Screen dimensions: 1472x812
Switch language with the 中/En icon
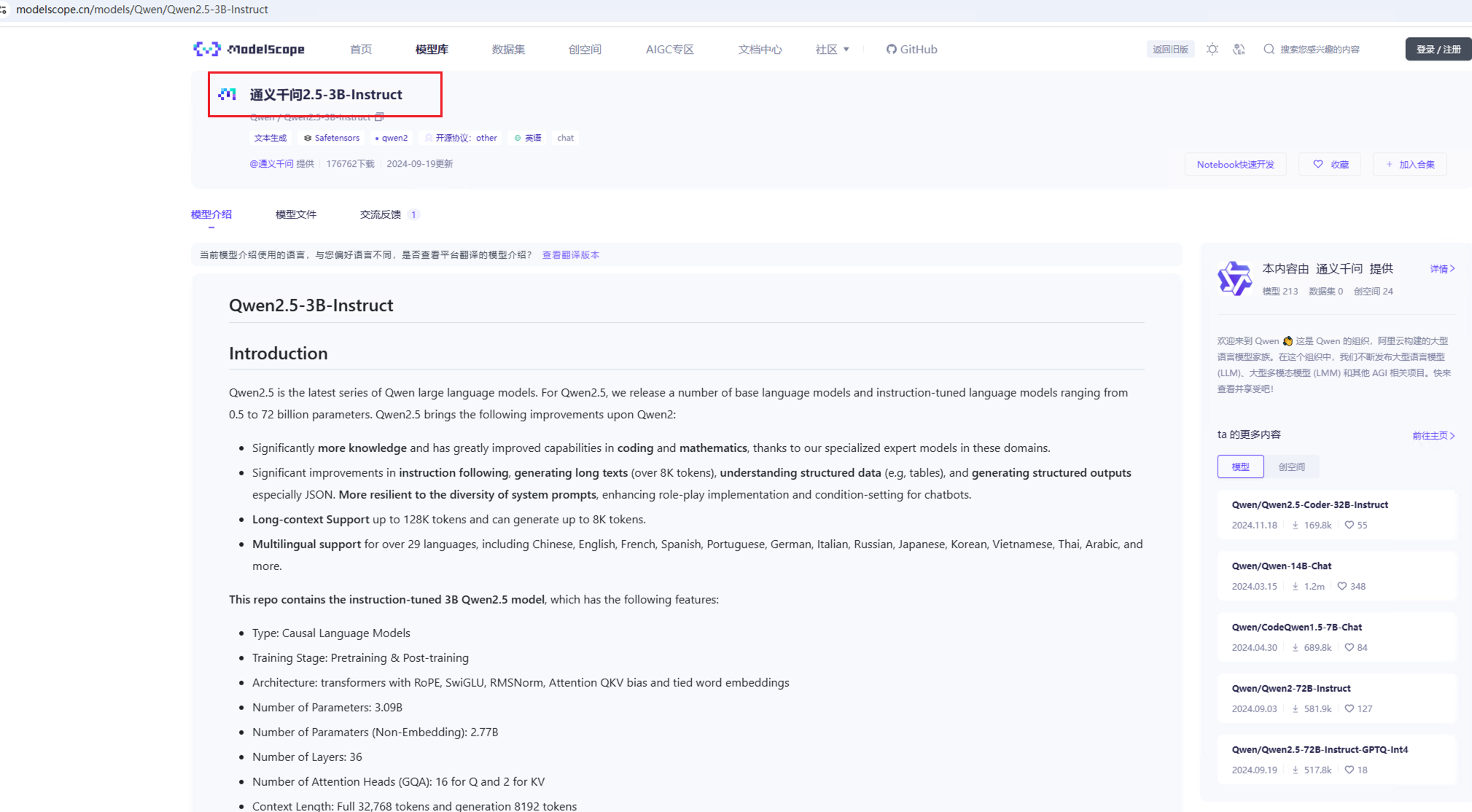[1239, 50]
